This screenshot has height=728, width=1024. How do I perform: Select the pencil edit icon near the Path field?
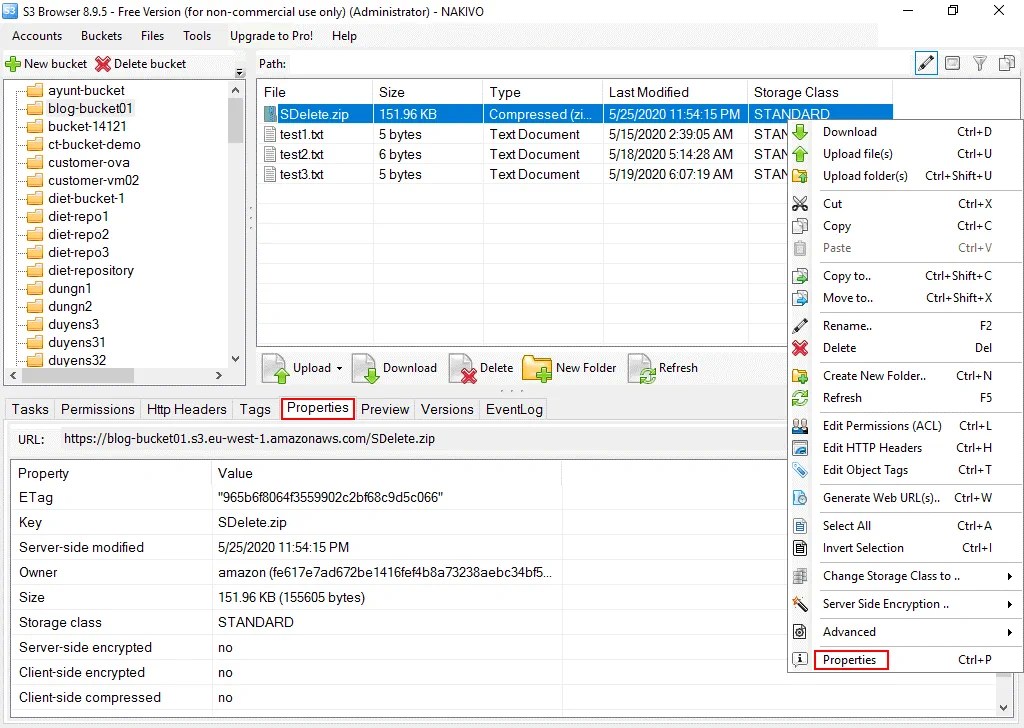coord(925,62)
